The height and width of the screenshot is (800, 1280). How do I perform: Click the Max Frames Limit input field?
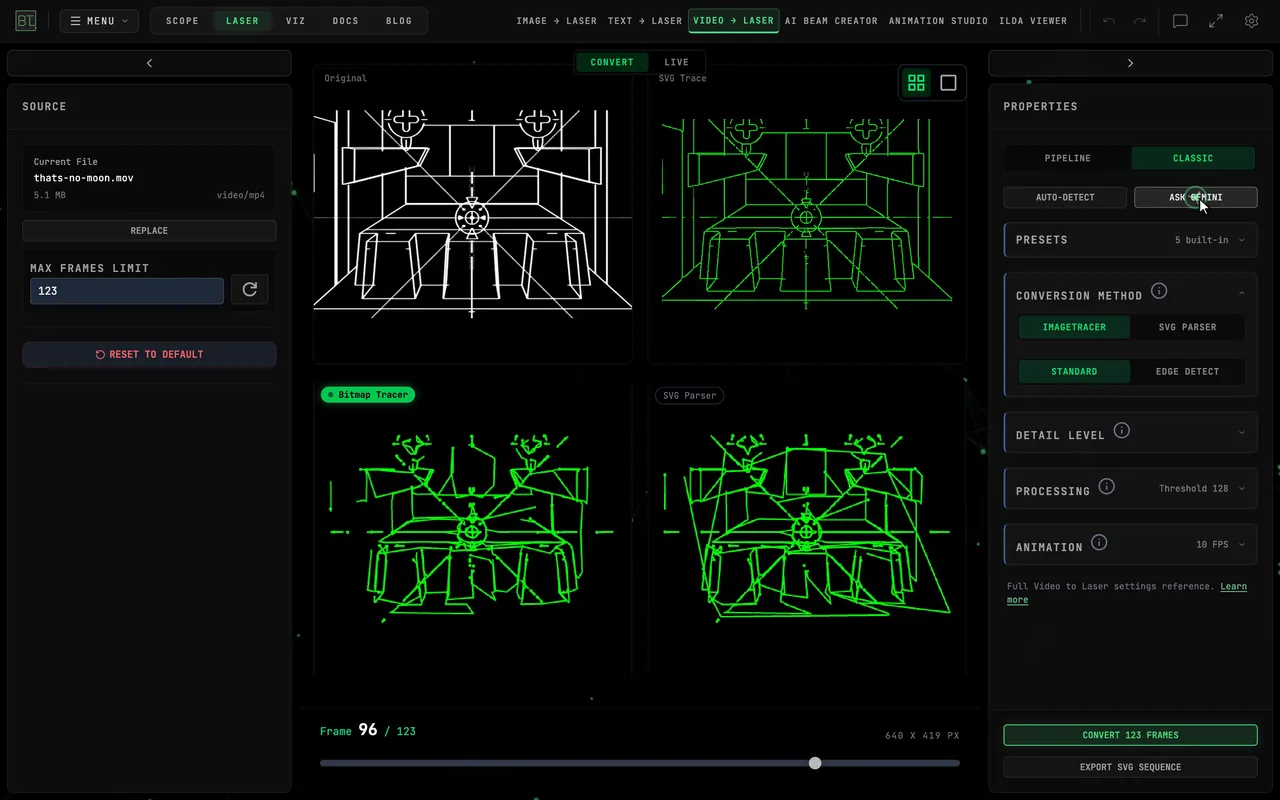(x=127, y=291)
